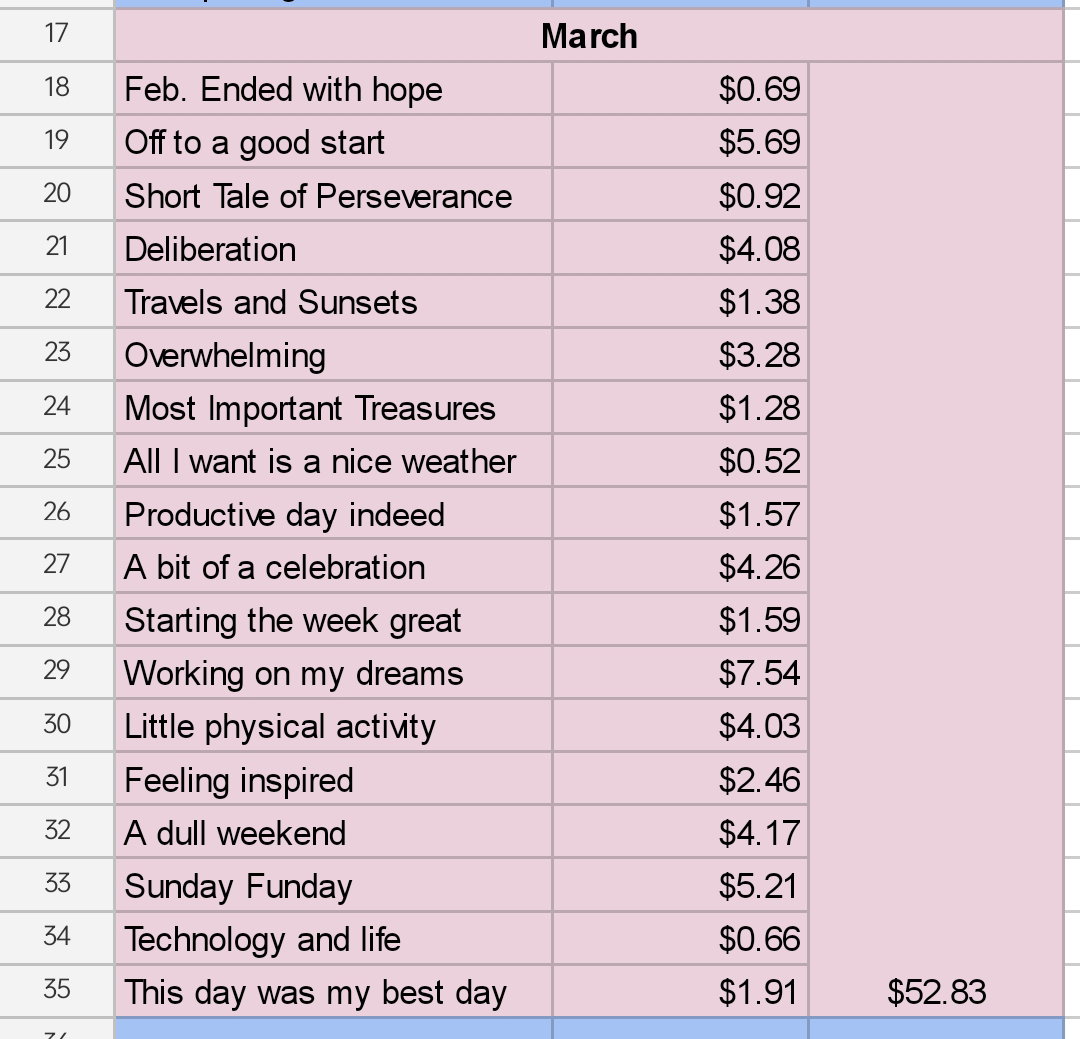Select 'A bit of a celebration' cell
This screenshot has width=1080, height=1039.
tap(333, 566)
